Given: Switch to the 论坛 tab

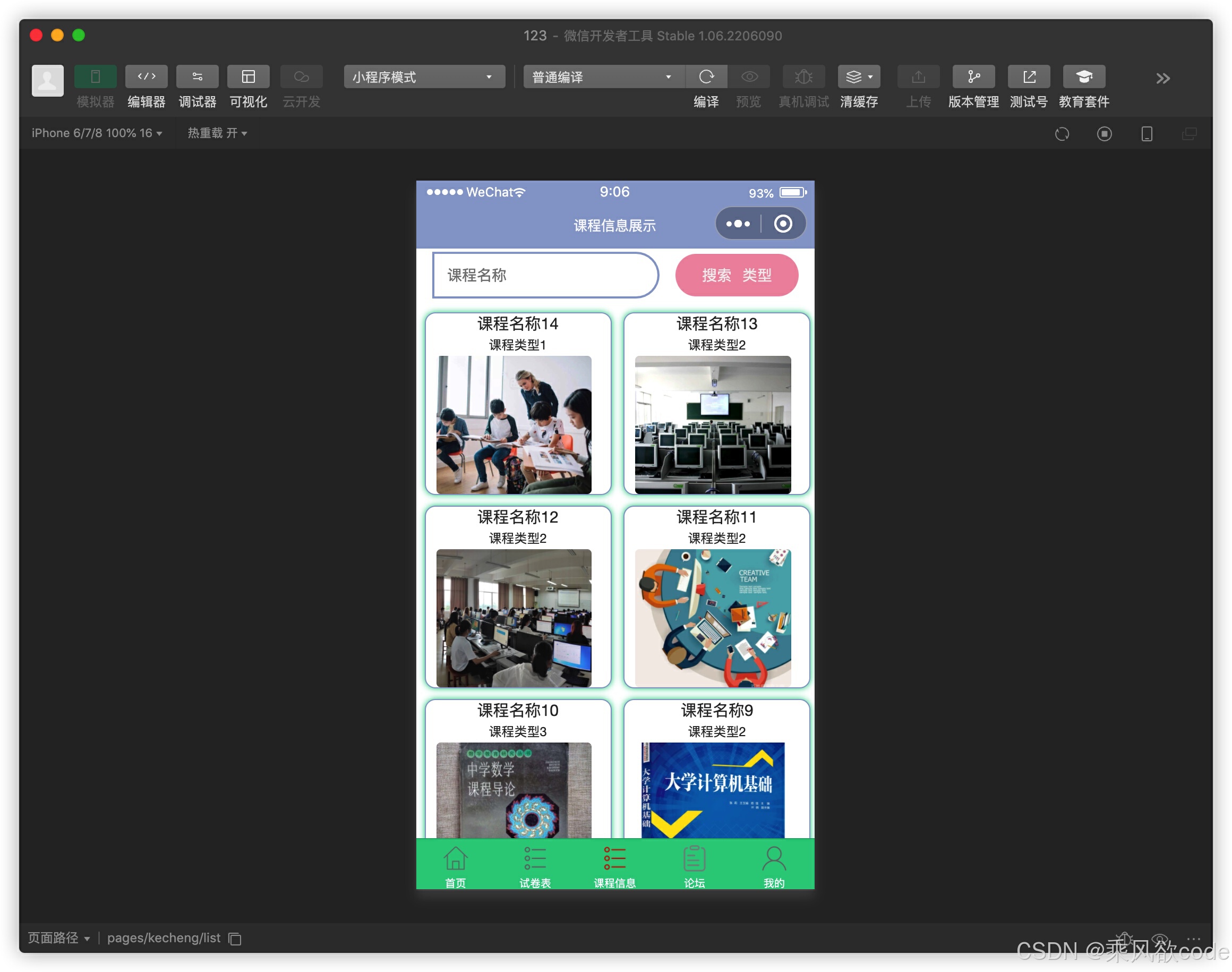Looking at the screenshot, I should click(694, 866).
